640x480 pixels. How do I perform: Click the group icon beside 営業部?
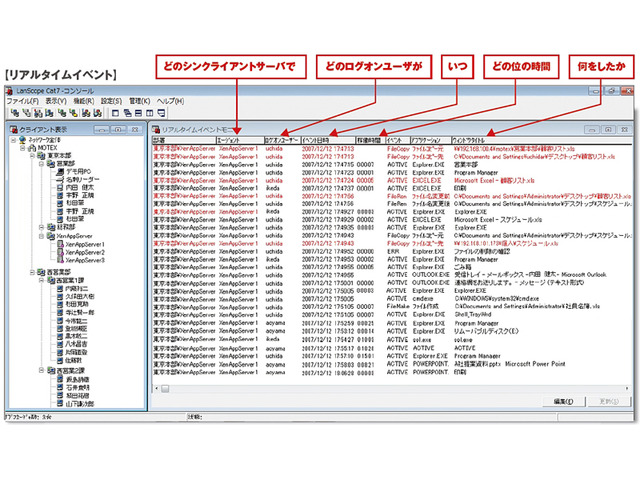click(51, 164)
